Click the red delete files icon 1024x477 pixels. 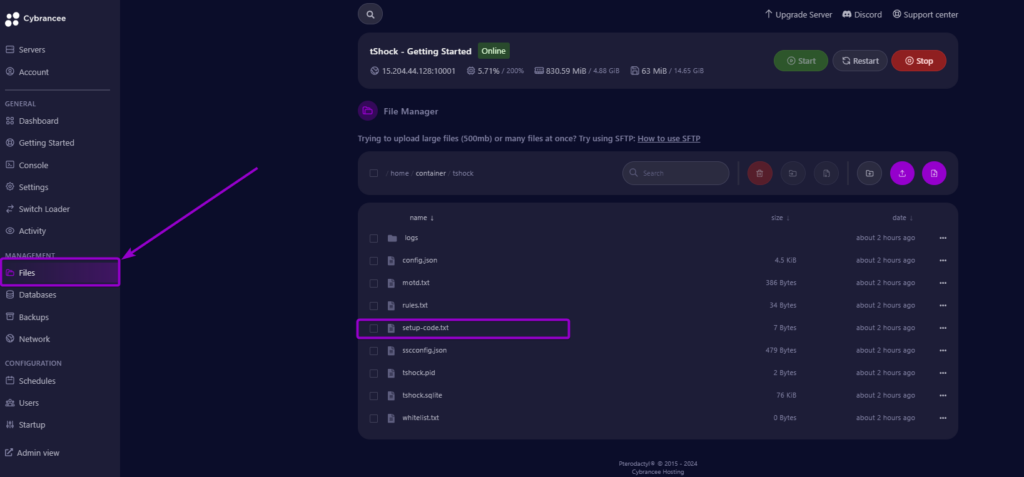tap(760, 173)
